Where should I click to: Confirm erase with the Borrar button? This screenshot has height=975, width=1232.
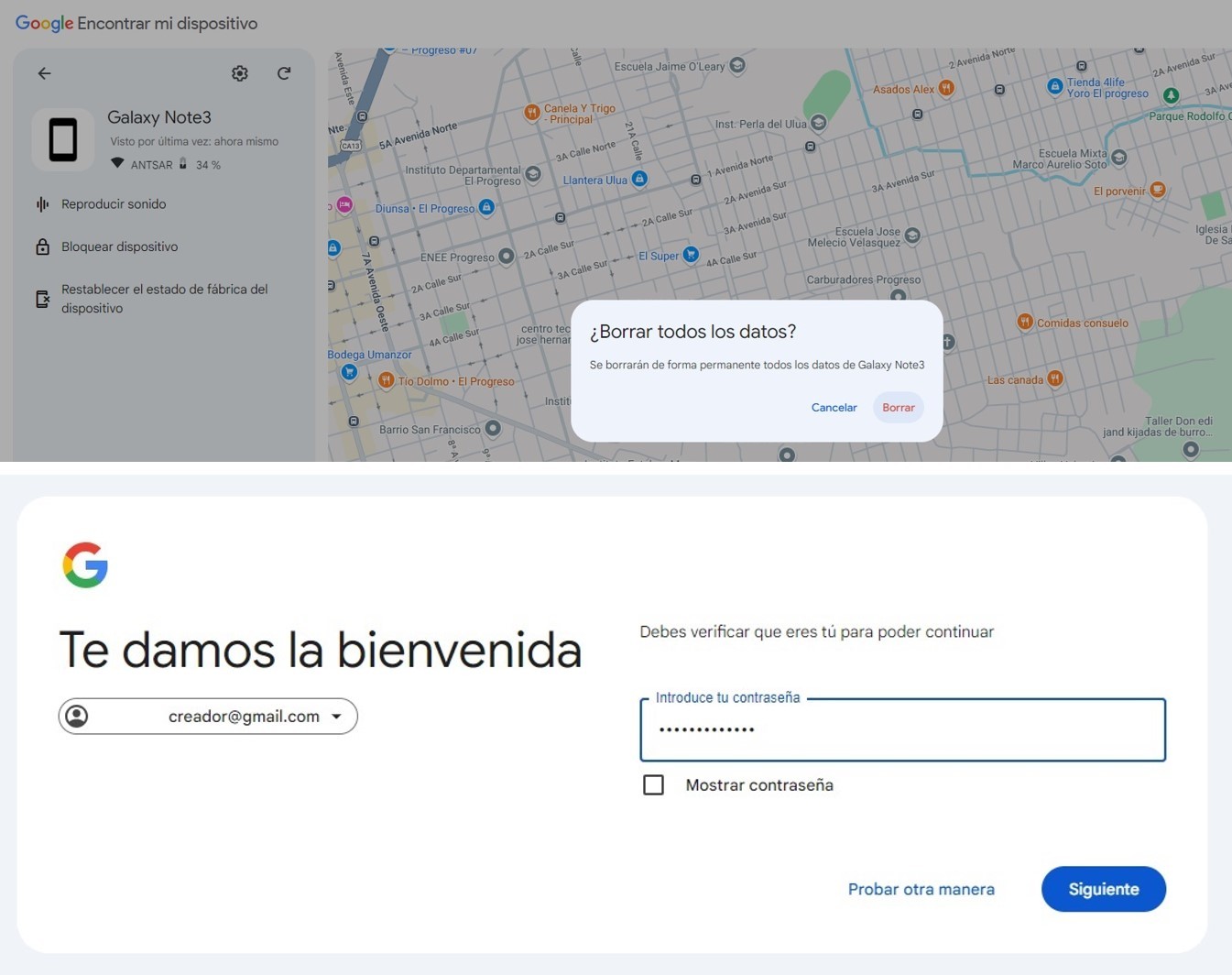[899, 408]
